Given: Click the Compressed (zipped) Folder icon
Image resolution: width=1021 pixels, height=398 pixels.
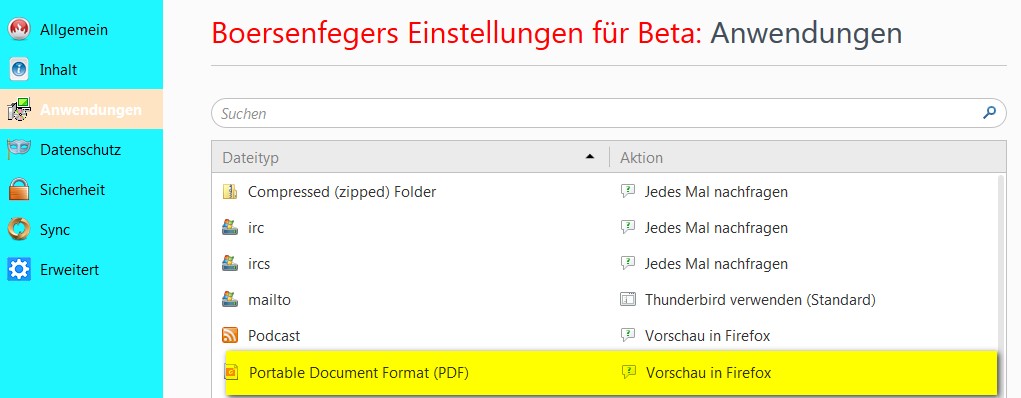Looking at the screenshot, I should (230, 192).
